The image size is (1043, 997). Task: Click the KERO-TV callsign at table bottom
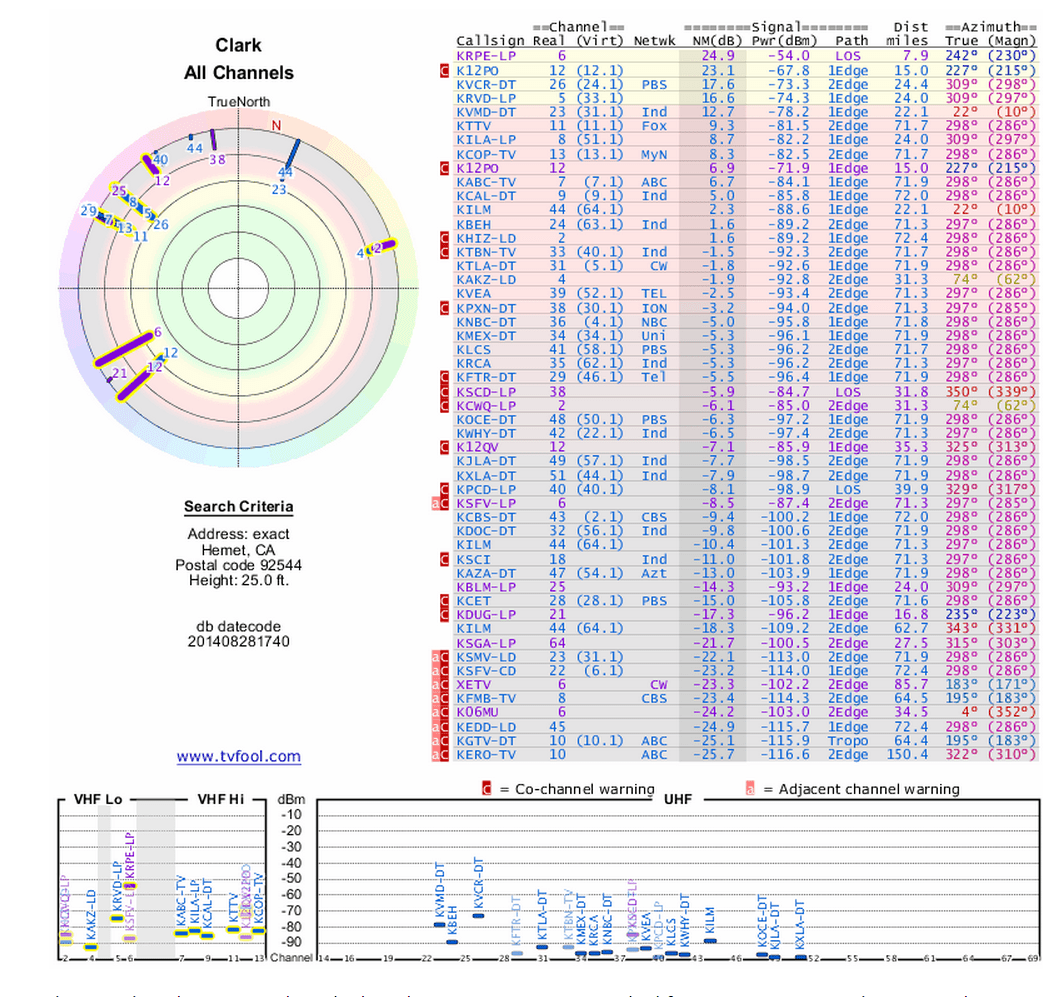click(486, 754)
